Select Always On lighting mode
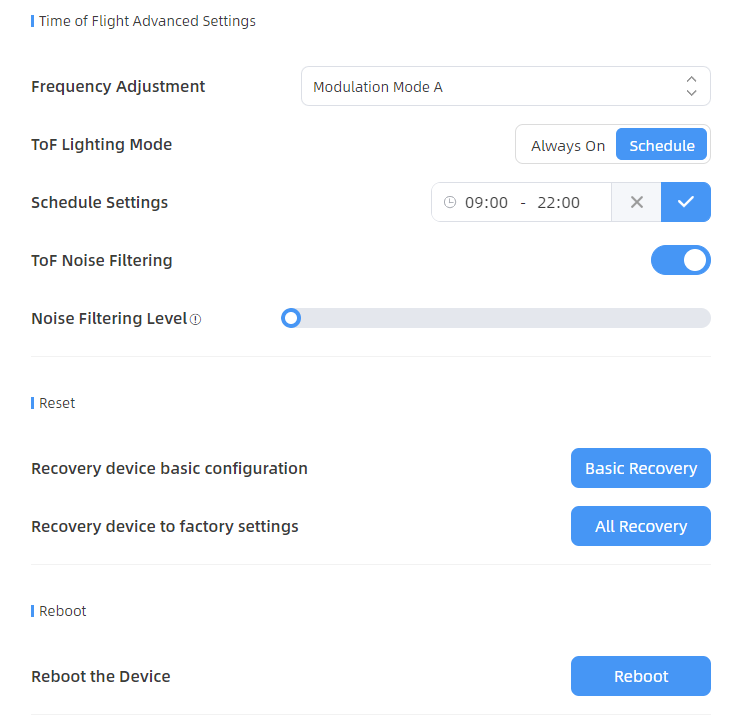Viewport: 754px width, 722px height. coord(567,145)
